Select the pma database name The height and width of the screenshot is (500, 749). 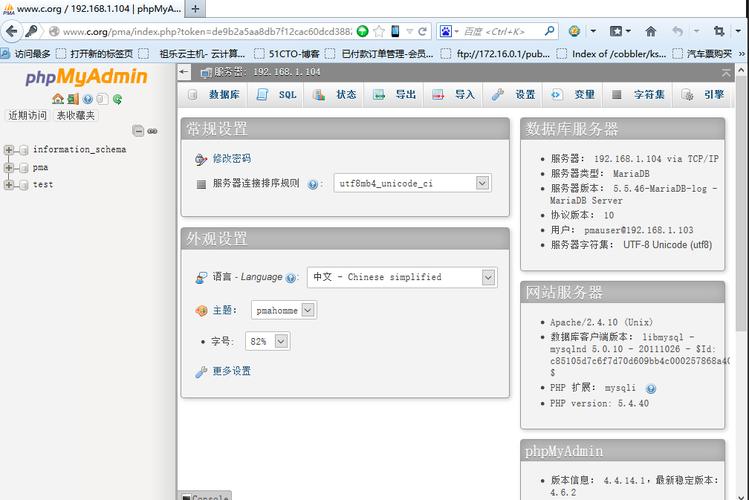[x=41, y=167]
